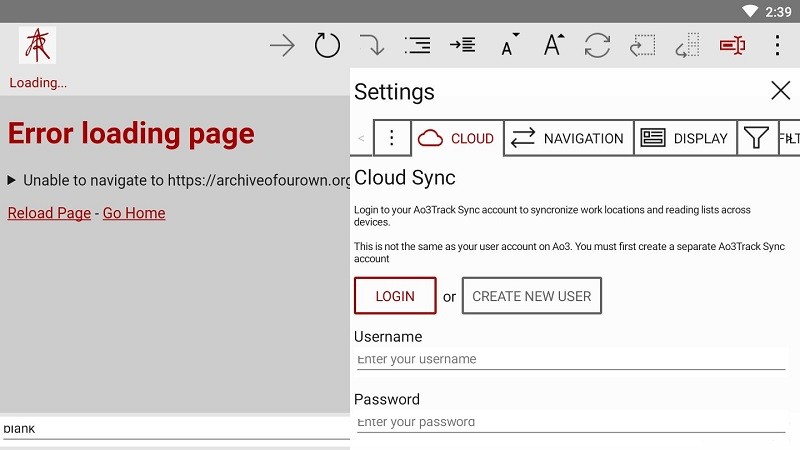The image size is (800, 450).
Task: Tap the Ao3Track app logo
Action: tap(37, 45)
